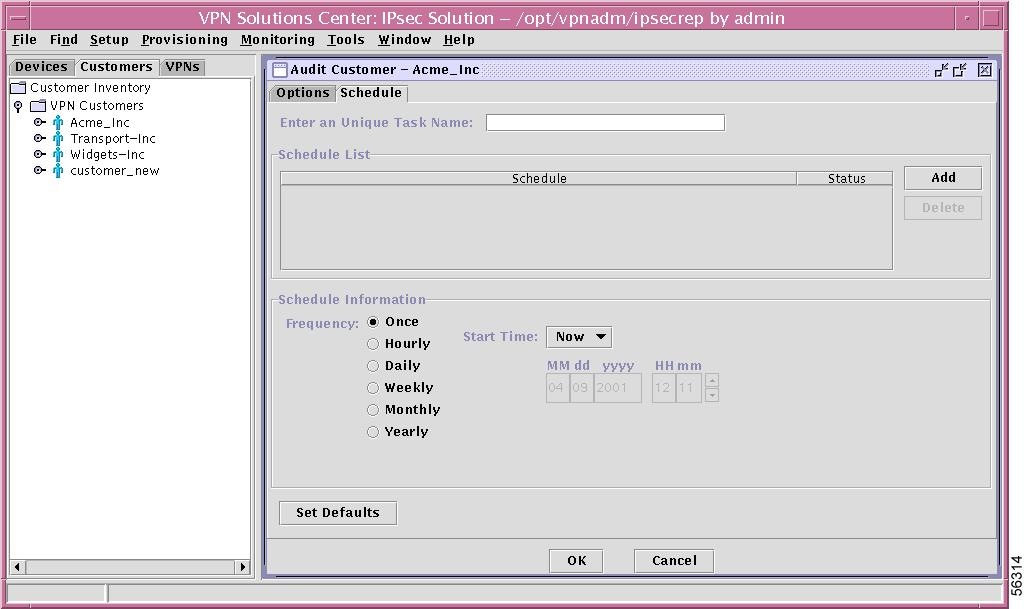Click the main window system menu icon
The image size is (1027, 609).
[18, 18]
